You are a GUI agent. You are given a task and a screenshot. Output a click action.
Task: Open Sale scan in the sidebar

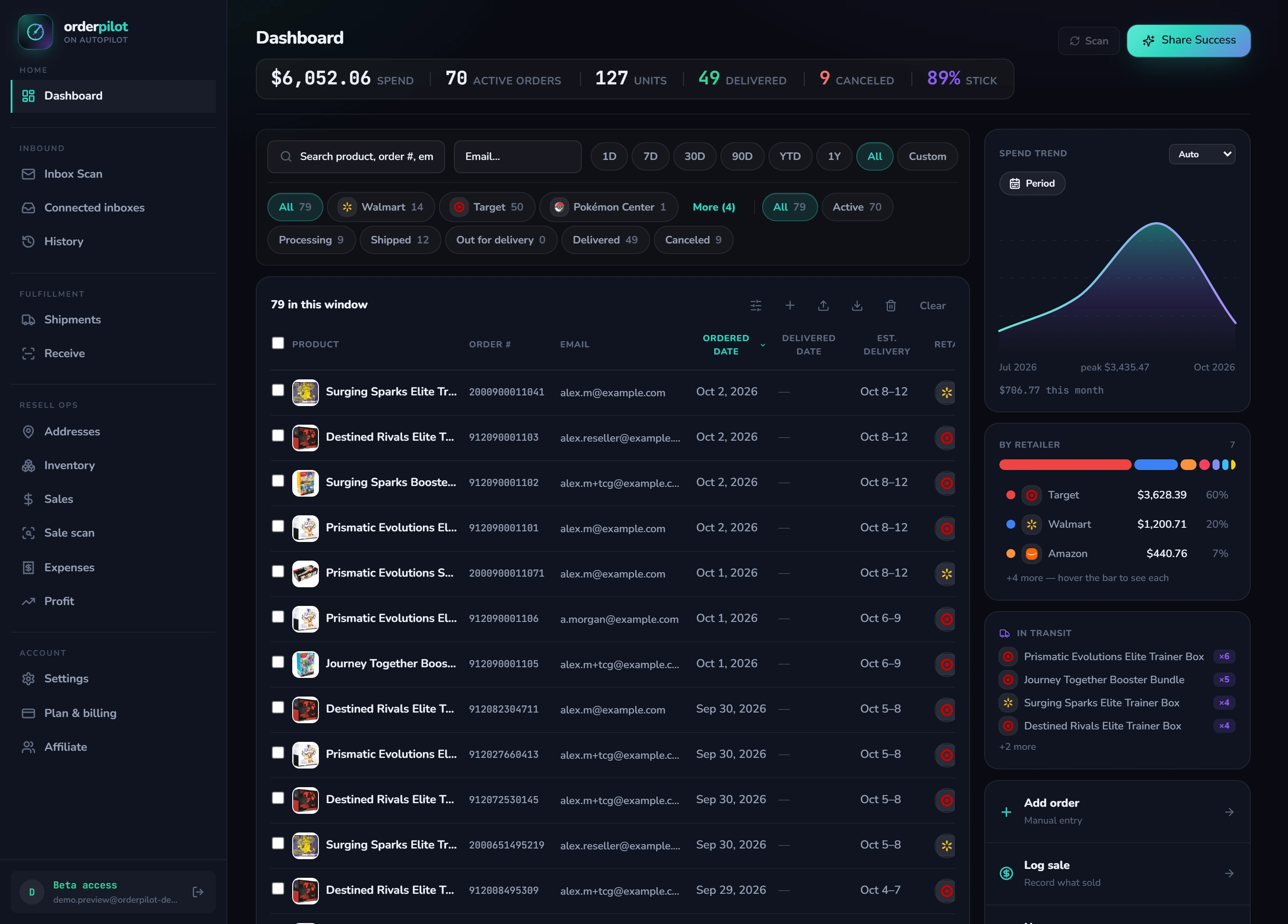[x=113, y=533]
